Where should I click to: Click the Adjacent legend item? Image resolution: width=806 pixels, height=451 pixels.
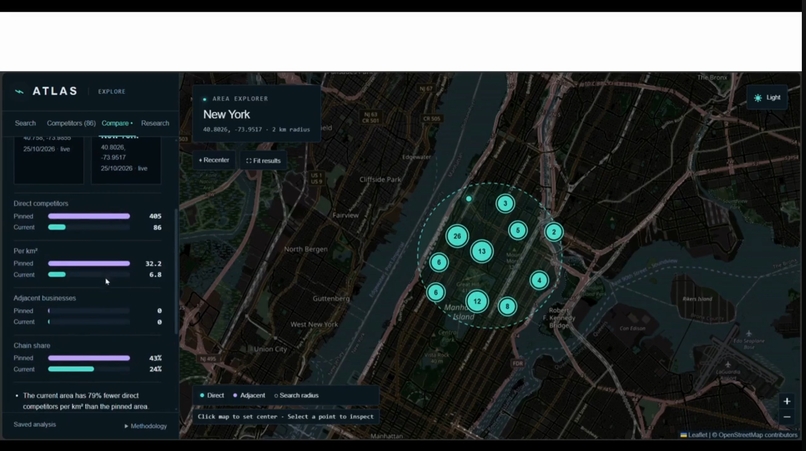click(249, 395)
